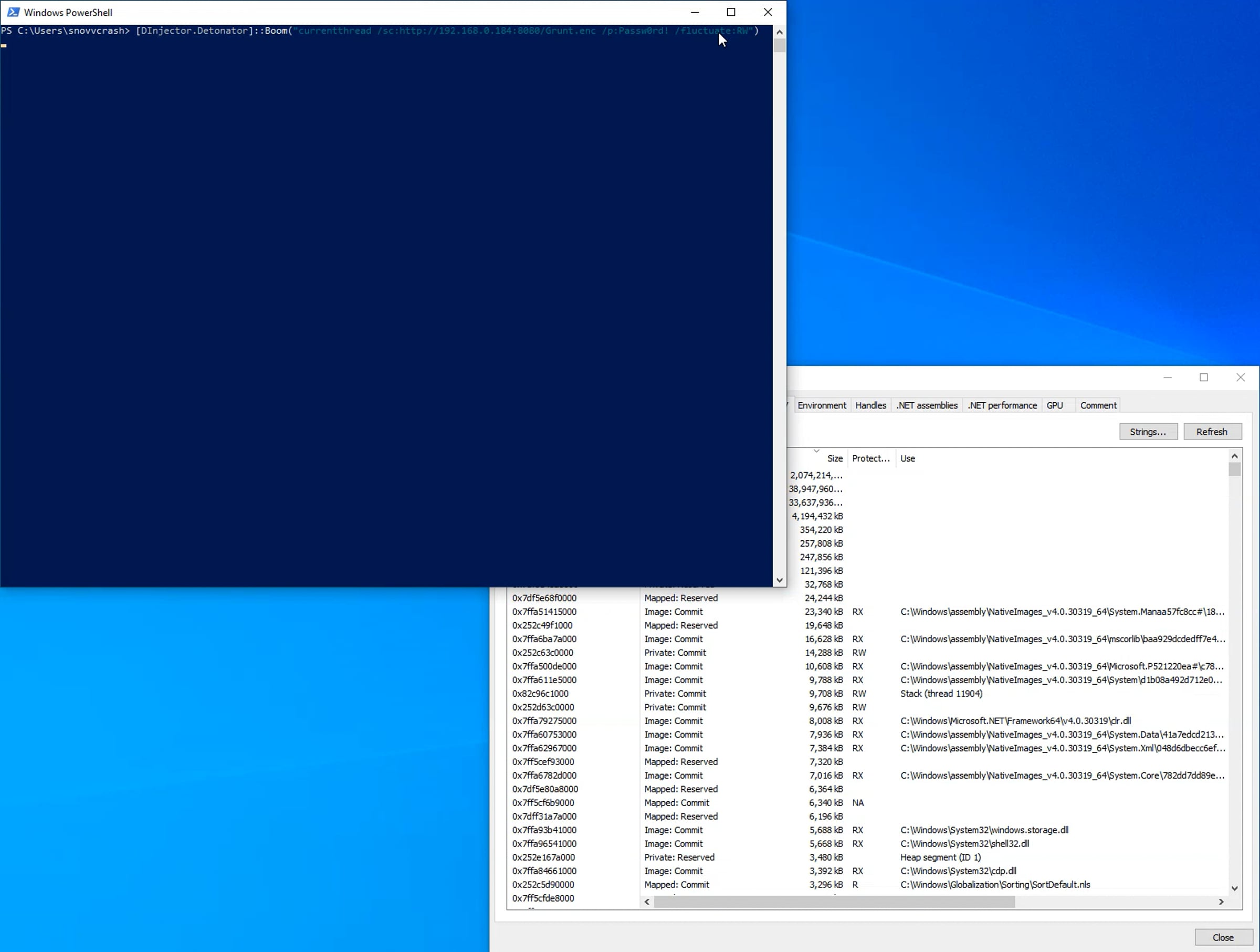The image size is (1260, 952).
Task: Select the GPU tab
Action: point(1054,405)
